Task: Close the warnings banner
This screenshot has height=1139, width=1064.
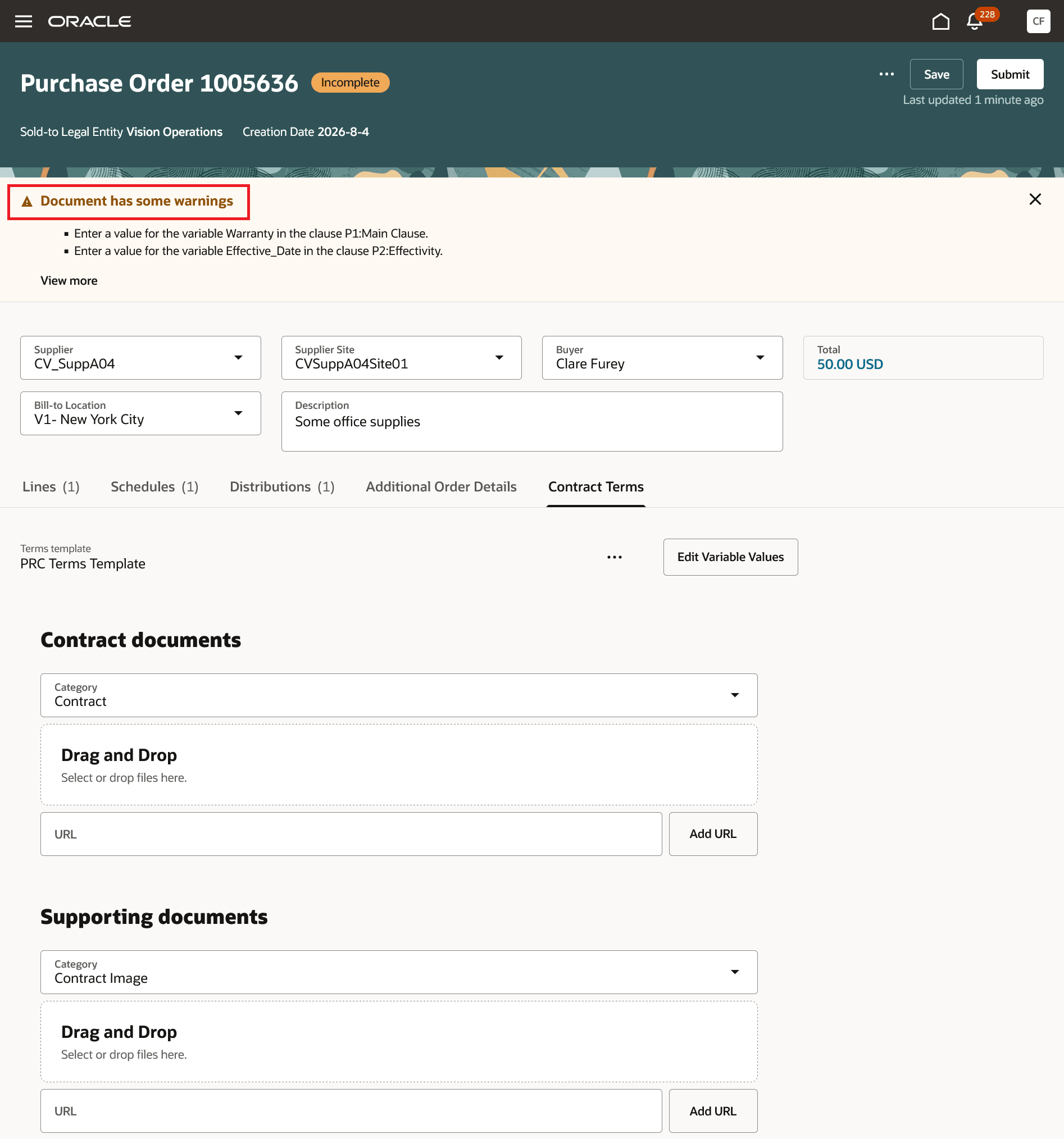Action: (x=1035, y=199)
